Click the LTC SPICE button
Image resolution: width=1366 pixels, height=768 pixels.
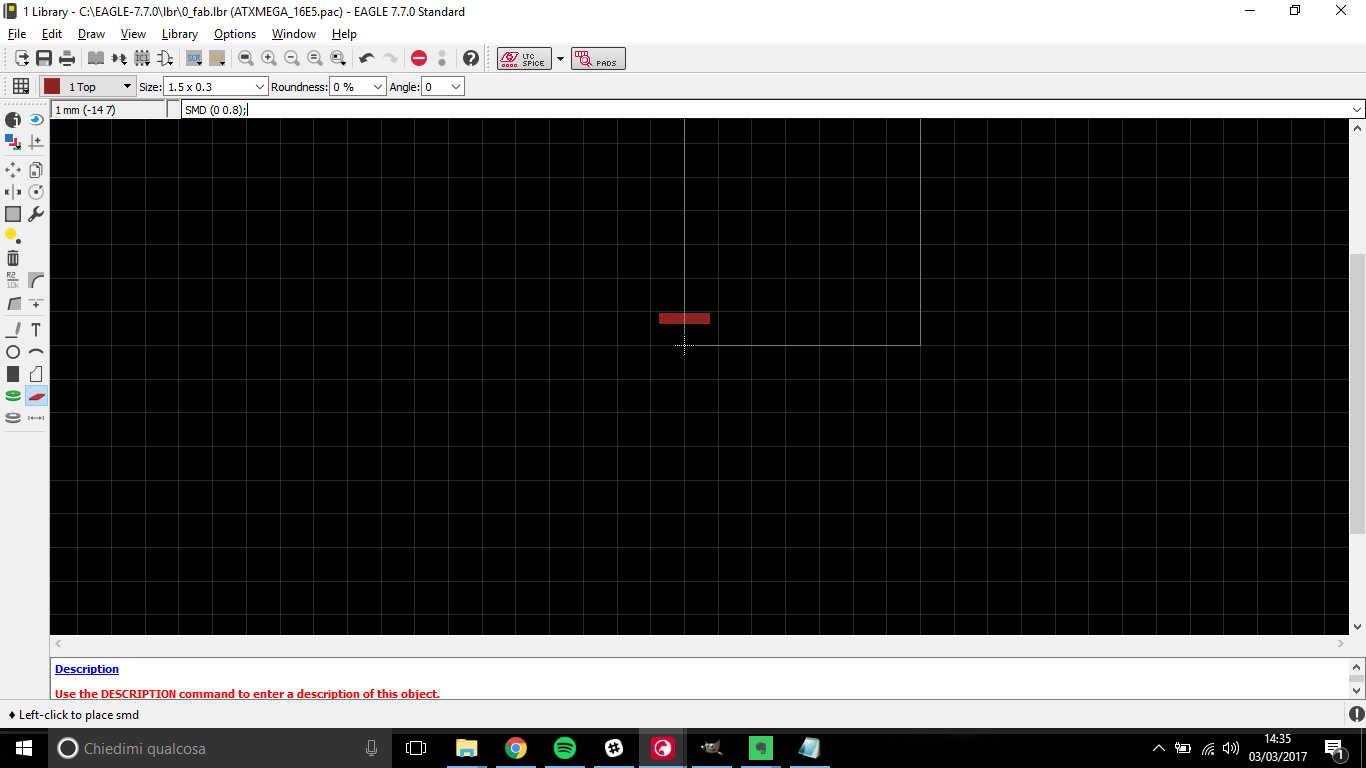pyautogui.click(x=524, y=59)
